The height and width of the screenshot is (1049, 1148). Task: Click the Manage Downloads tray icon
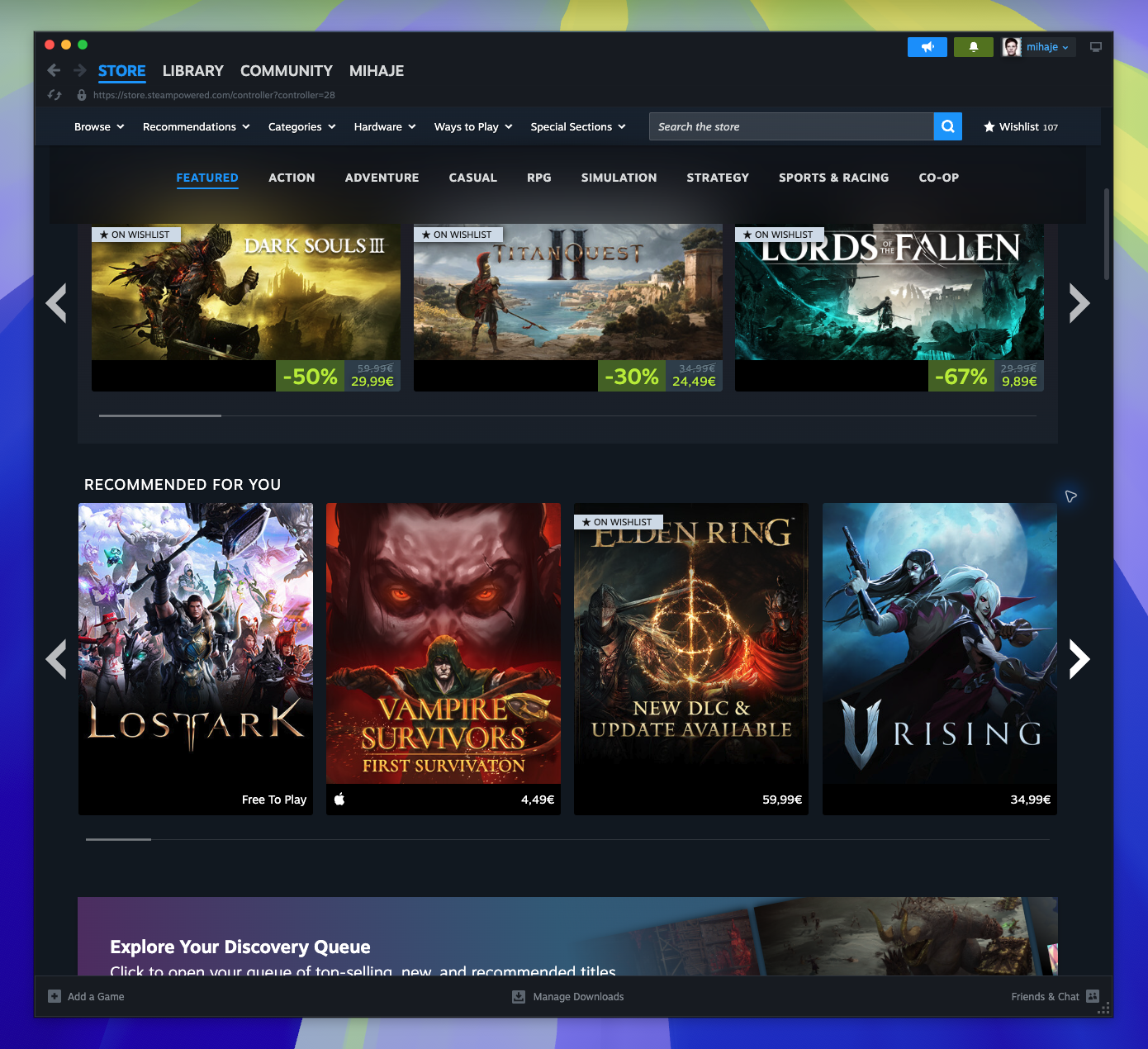(519, 996)
